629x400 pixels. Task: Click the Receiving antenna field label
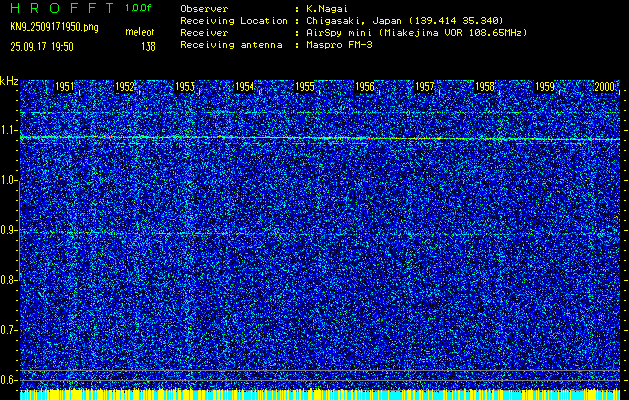pyautogui.click(x=231, y=45)
